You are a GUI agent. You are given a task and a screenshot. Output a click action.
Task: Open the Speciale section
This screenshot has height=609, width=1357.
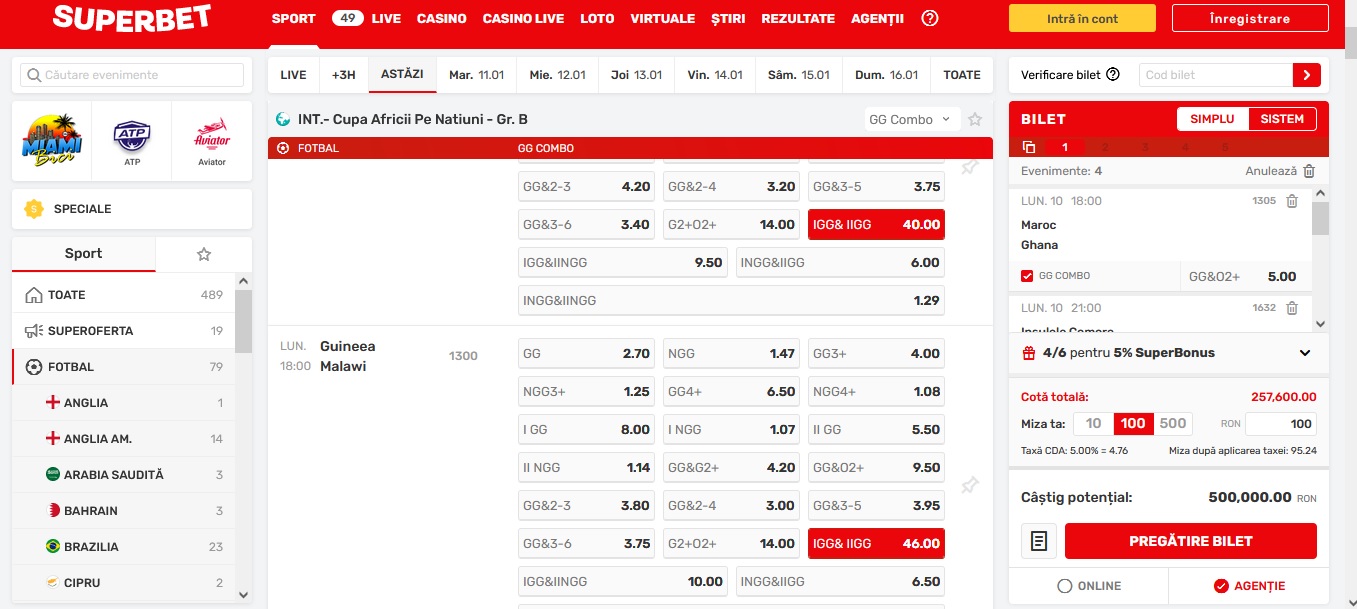(x=132, y=209)
